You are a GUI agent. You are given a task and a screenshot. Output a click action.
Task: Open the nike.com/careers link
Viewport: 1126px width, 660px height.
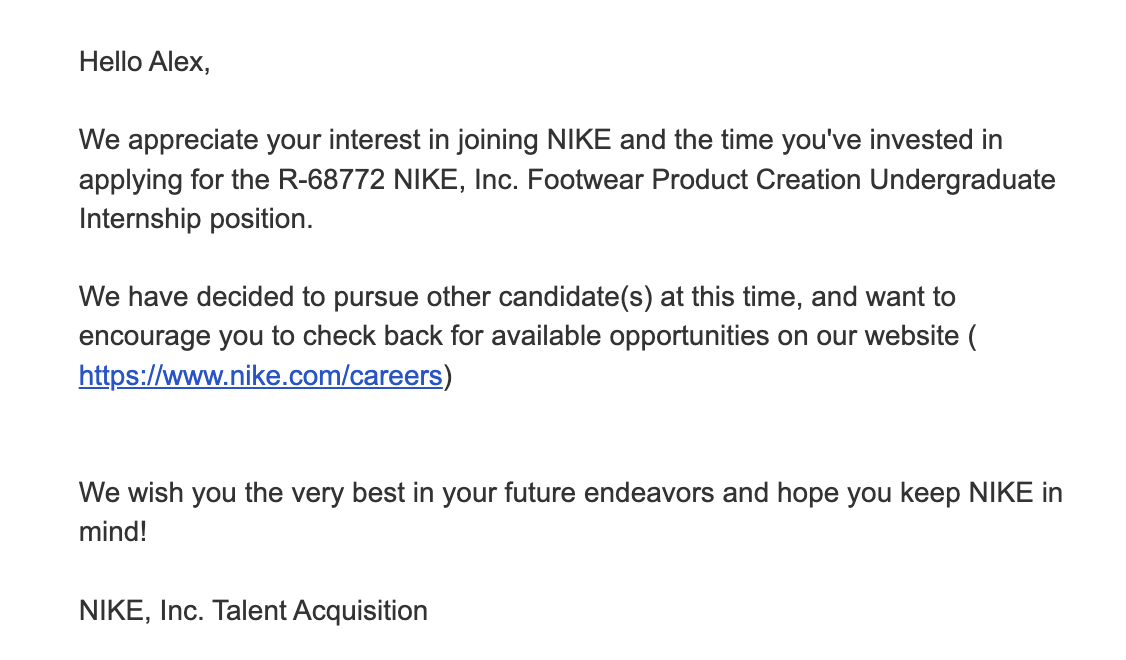(x=260, y=376)
